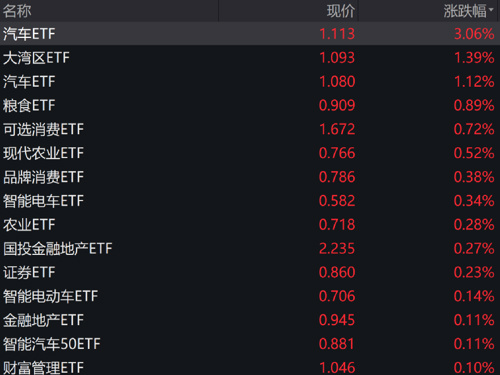Screen dimensions: 500x375
Task: Select the 智能电车ETF row
Action: [250, 201]
